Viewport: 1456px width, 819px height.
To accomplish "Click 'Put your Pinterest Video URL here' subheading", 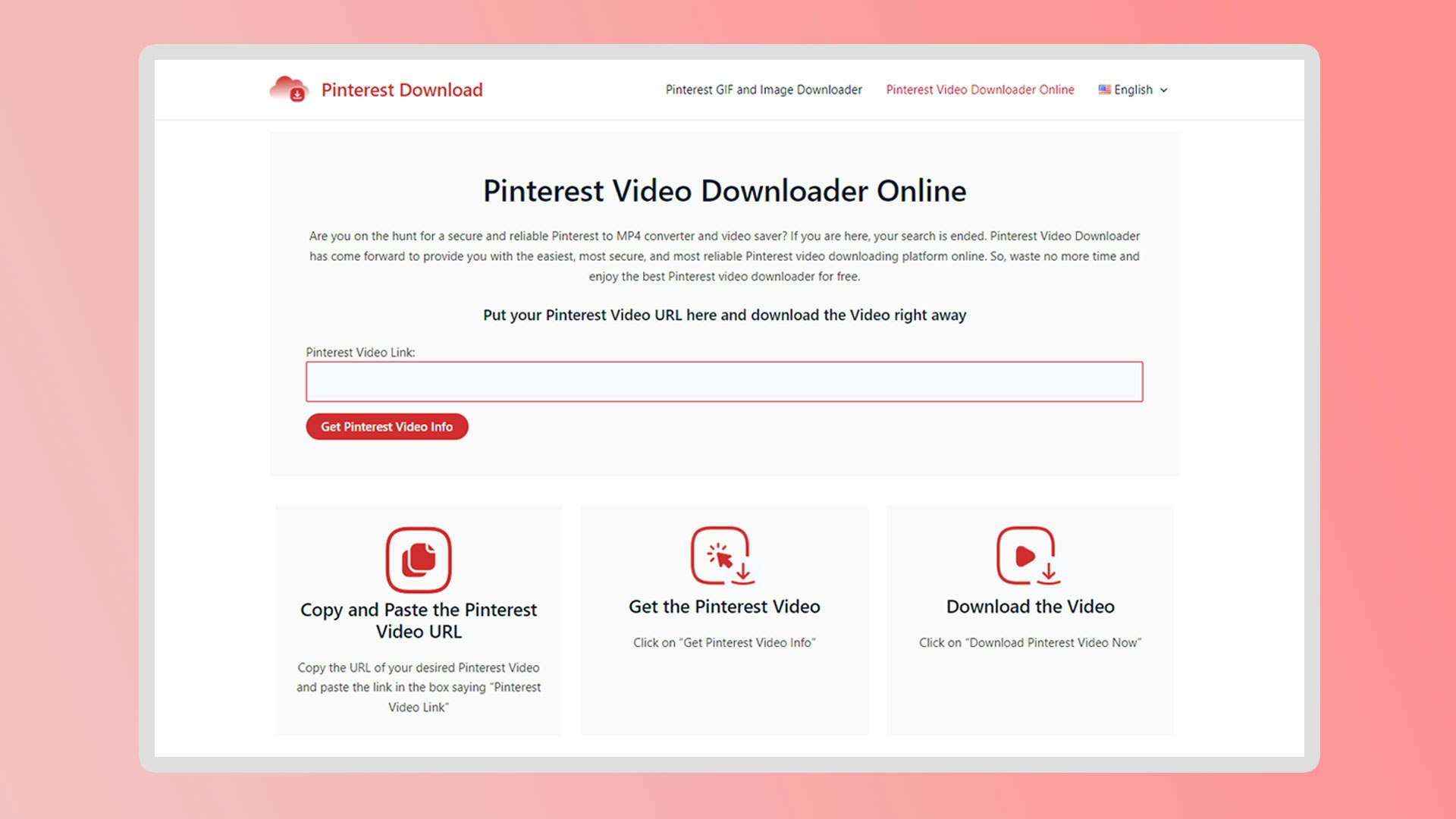I will pyautogui.click(x=724, y=315).
